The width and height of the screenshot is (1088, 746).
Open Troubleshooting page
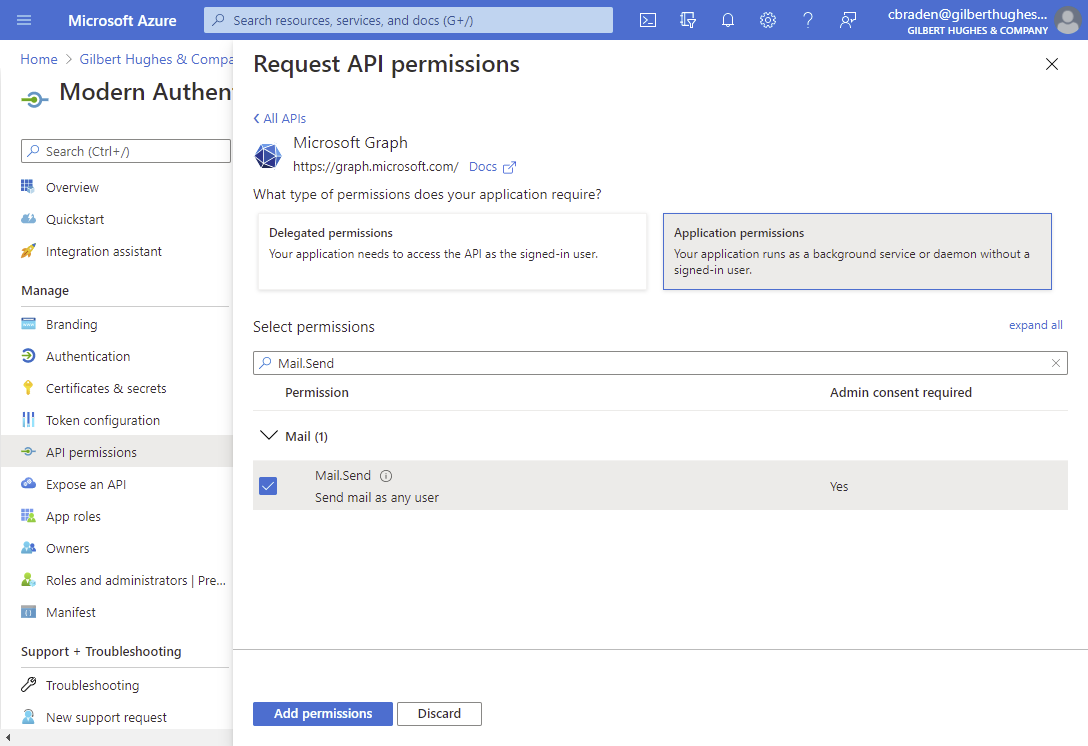[x=92, y=686]
